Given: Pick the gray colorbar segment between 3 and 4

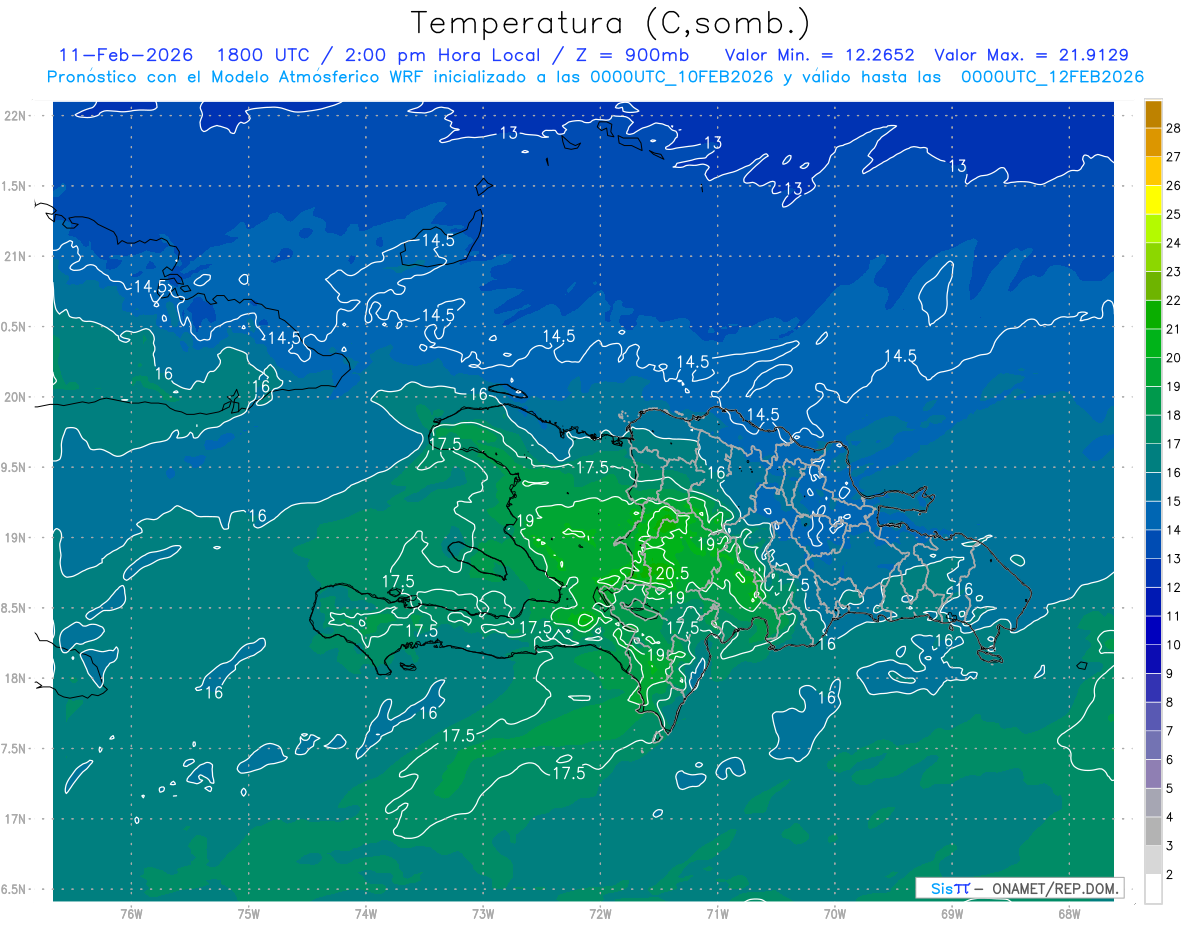Looking at the screenshot, I should [x=1153, y=831].
